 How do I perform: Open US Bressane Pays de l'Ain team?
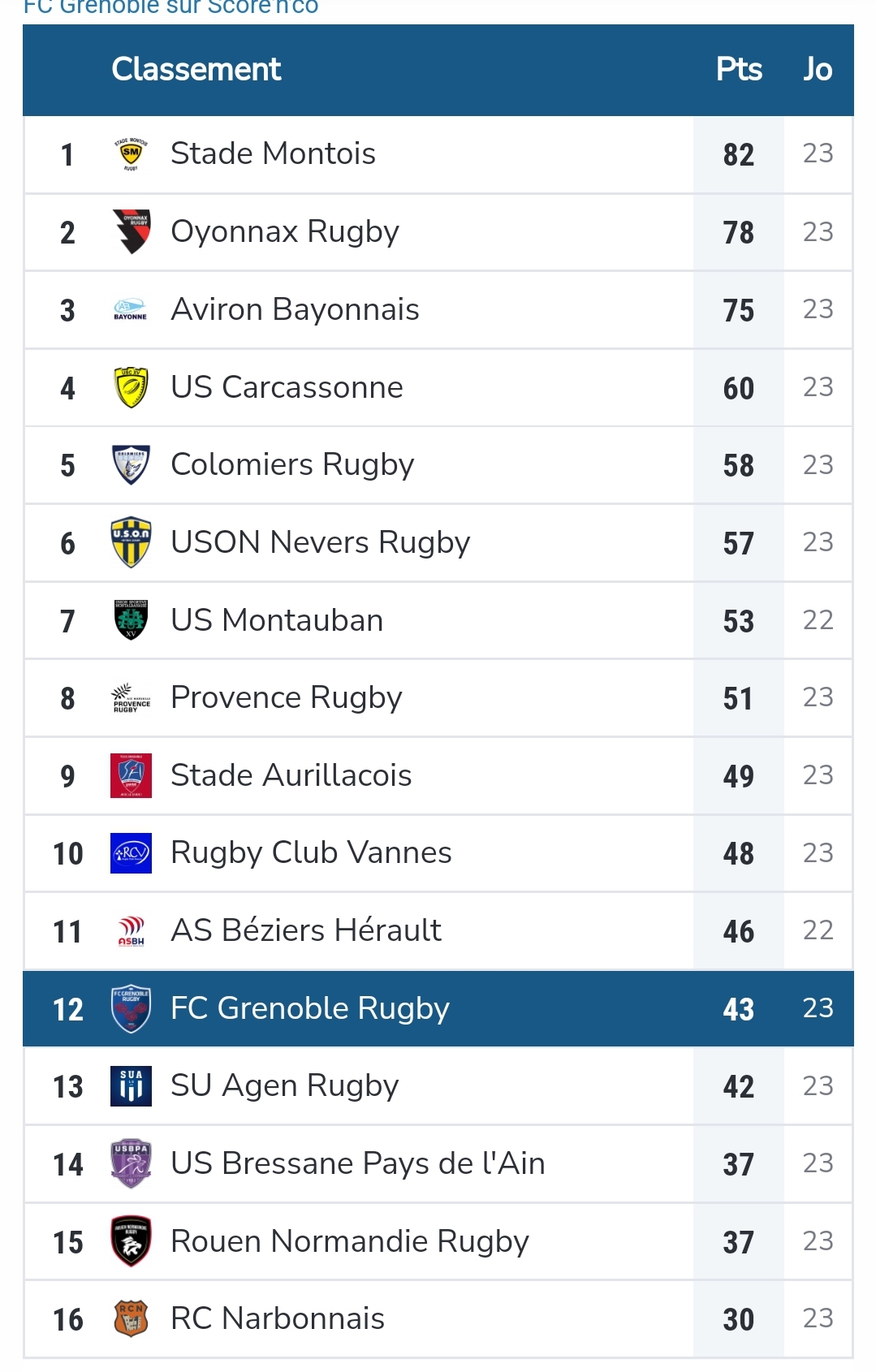pos(358,1163)
